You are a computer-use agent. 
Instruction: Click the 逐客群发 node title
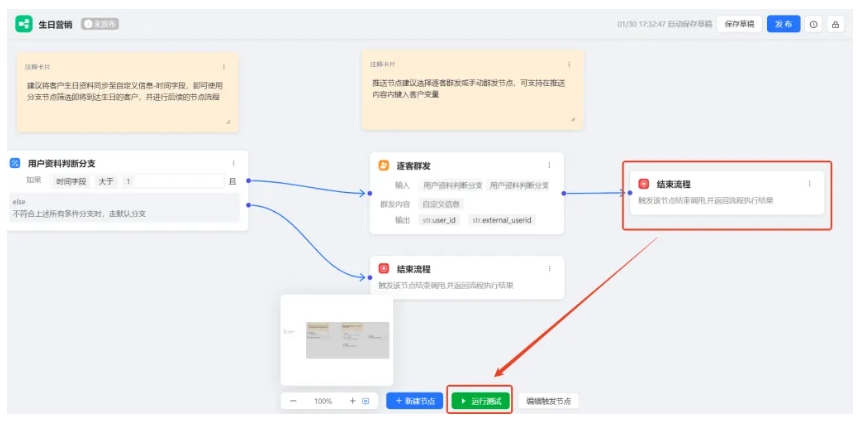click(x=413, y=165)
